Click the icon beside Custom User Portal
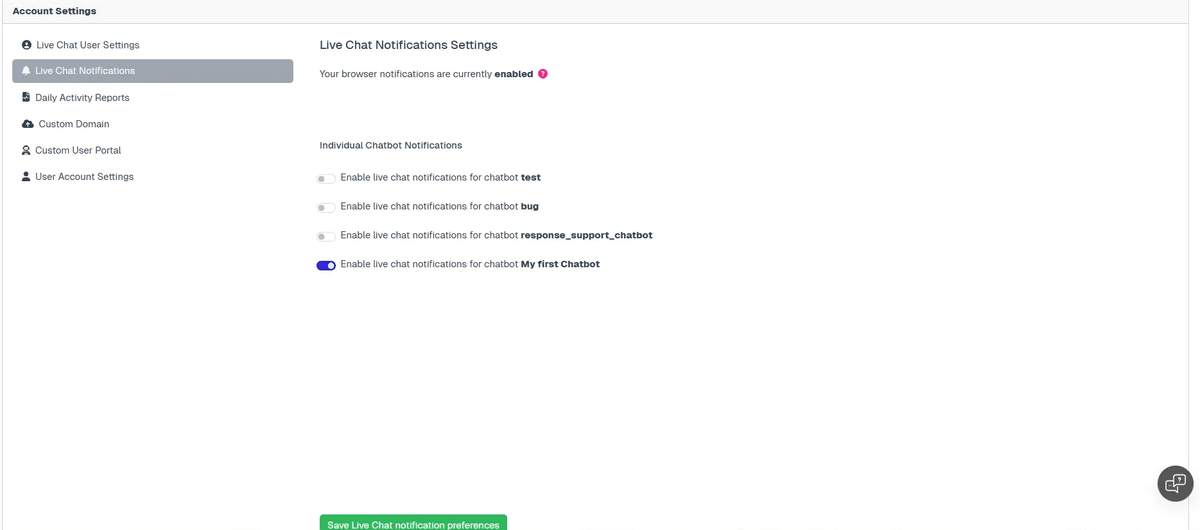This screenshot has width=1200, height=530. point(26,150)
